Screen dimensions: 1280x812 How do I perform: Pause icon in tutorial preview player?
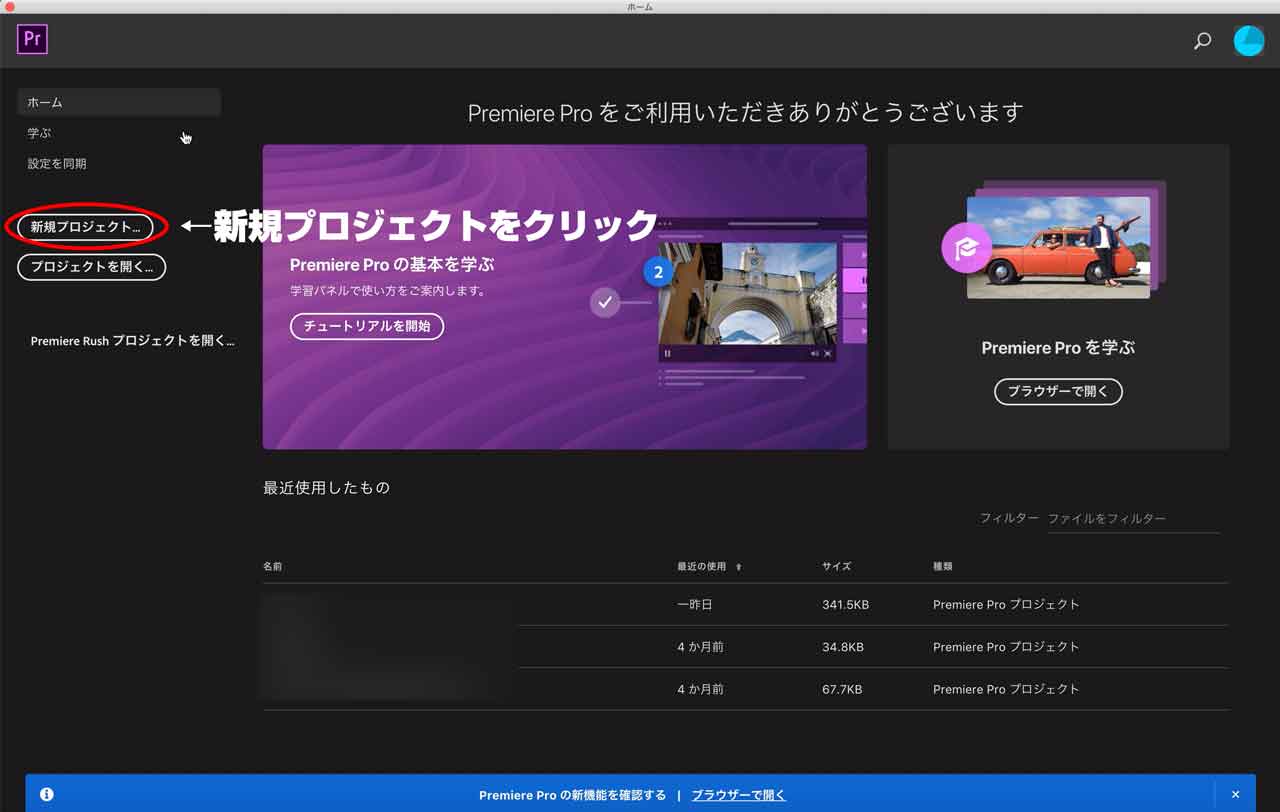pos(668,353)
